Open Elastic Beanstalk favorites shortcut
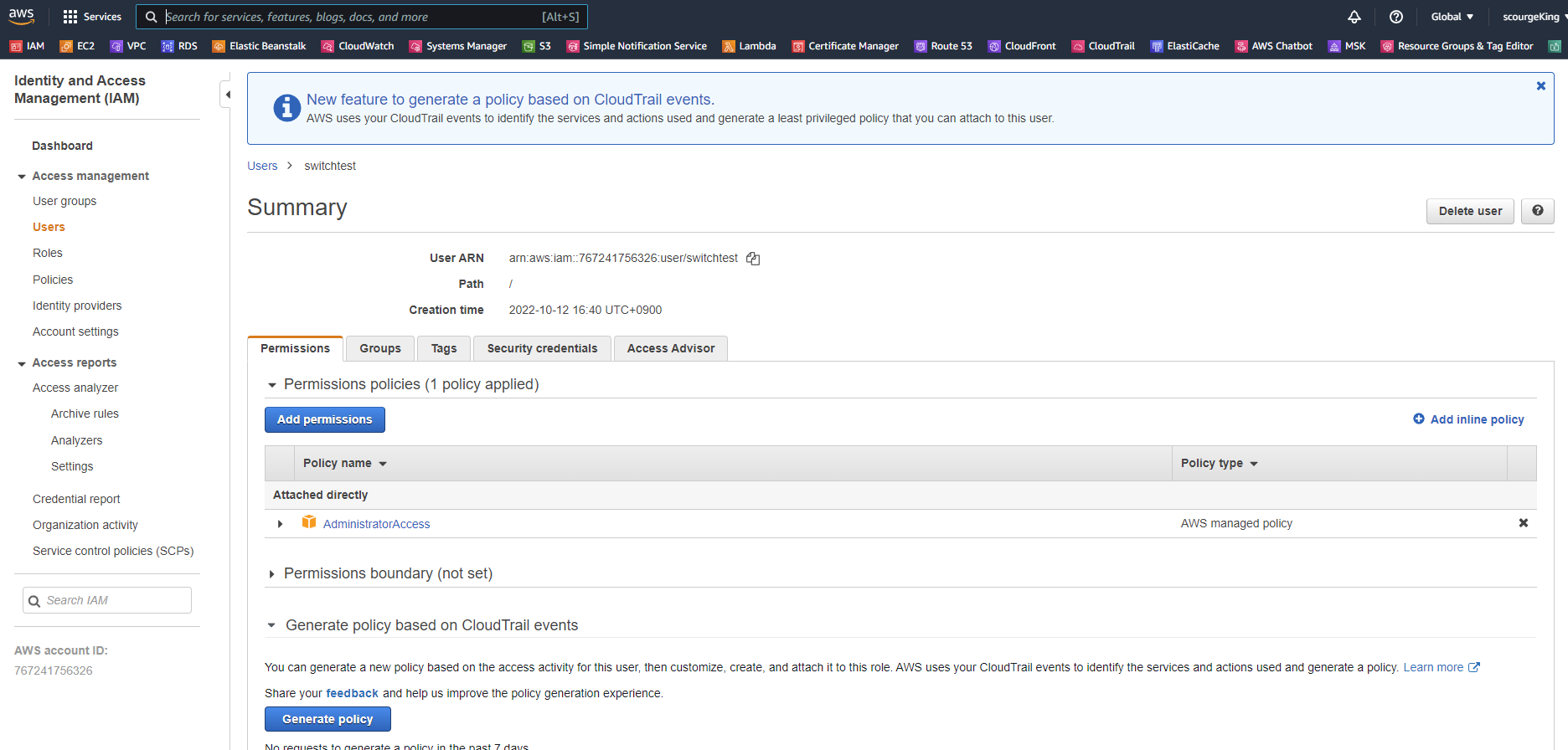 (259, 46)
